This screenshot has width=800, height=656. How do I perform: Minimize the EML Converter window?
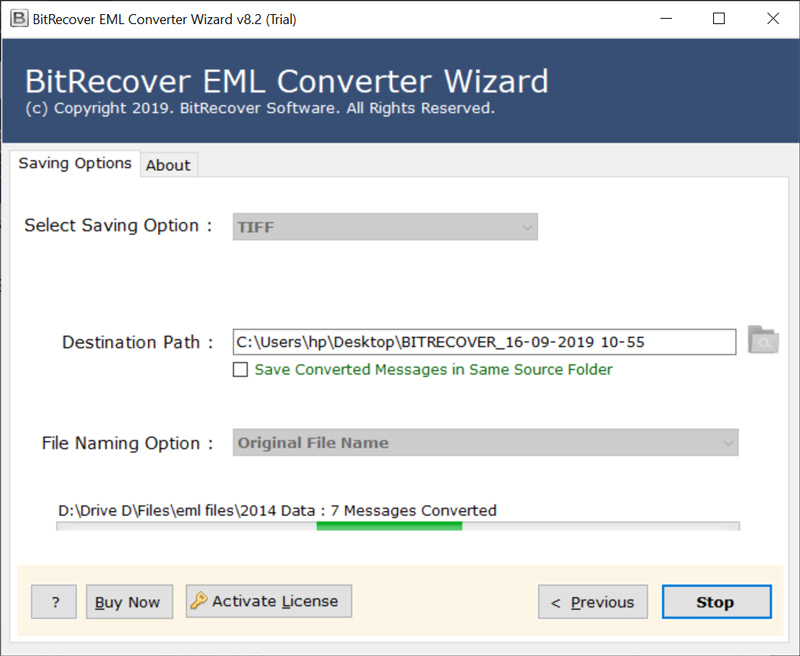[x=666, y=19]
